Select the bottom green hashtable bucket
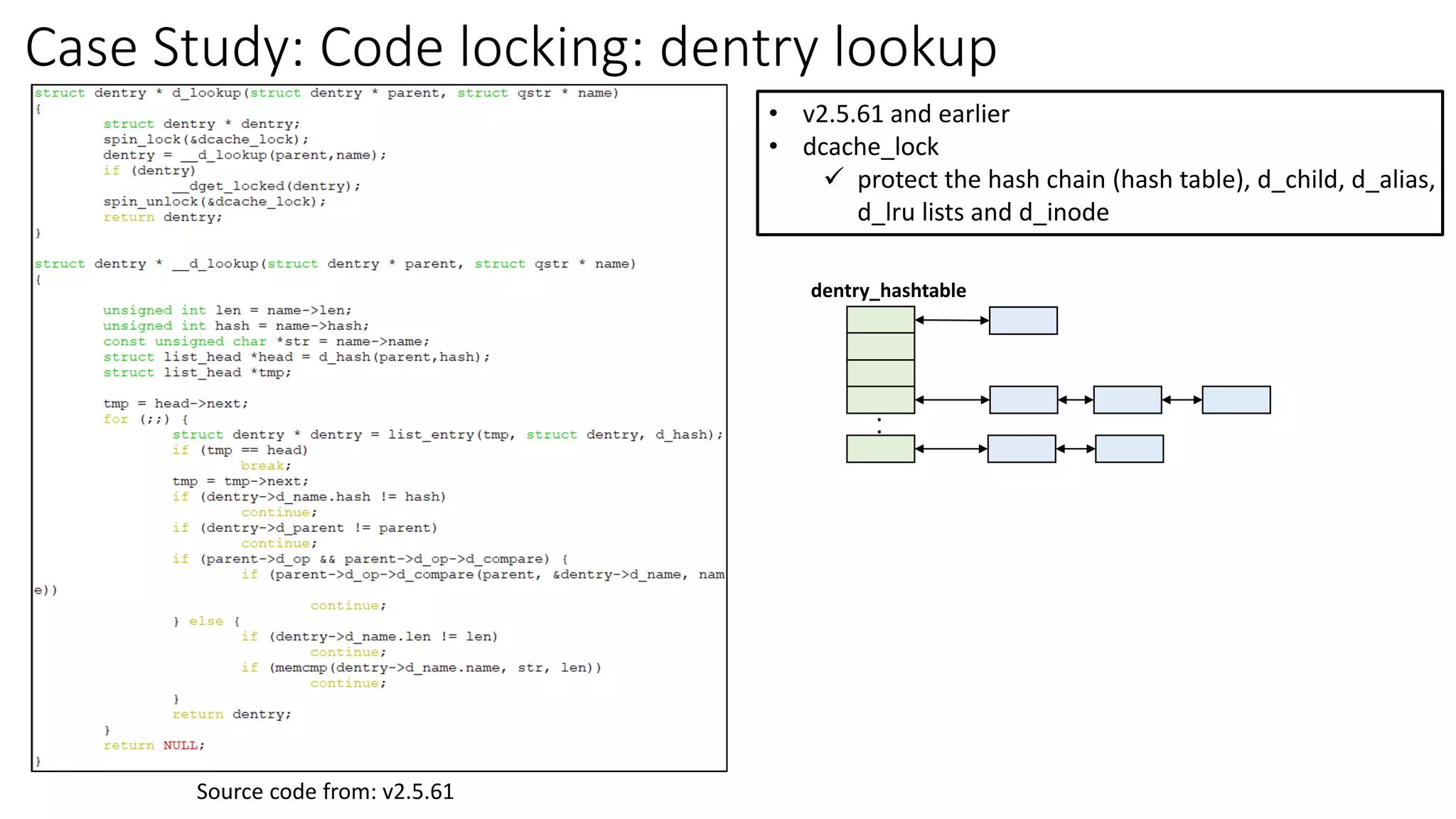 [880, 449]
